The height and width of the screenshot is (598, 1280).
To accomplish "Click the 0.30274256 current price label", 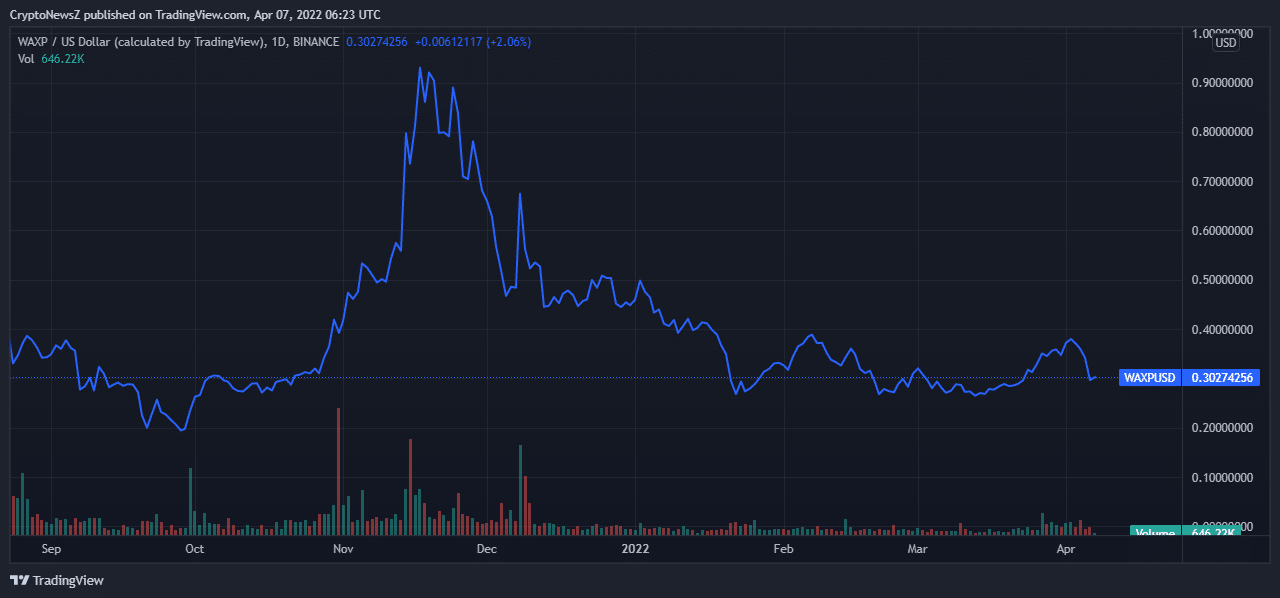I will pyautogui.click(x=1220, y=378).
